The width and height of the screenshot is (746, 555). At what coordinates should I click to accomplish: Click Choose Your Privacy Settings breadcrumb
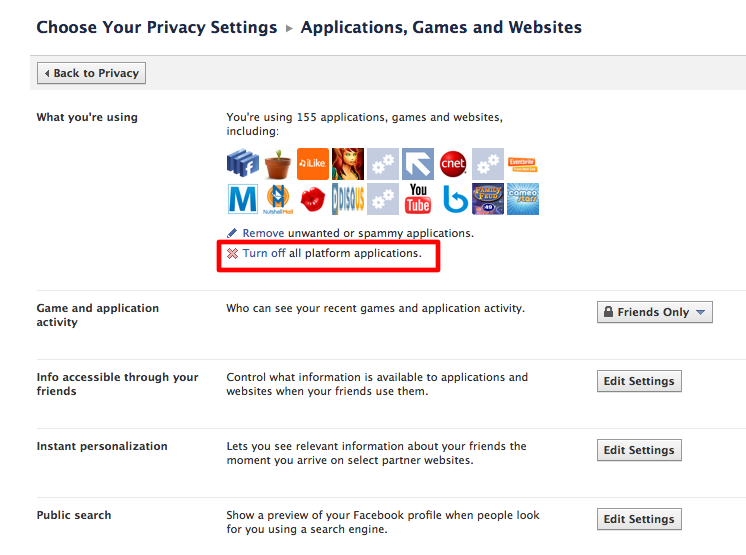[157, 28]
